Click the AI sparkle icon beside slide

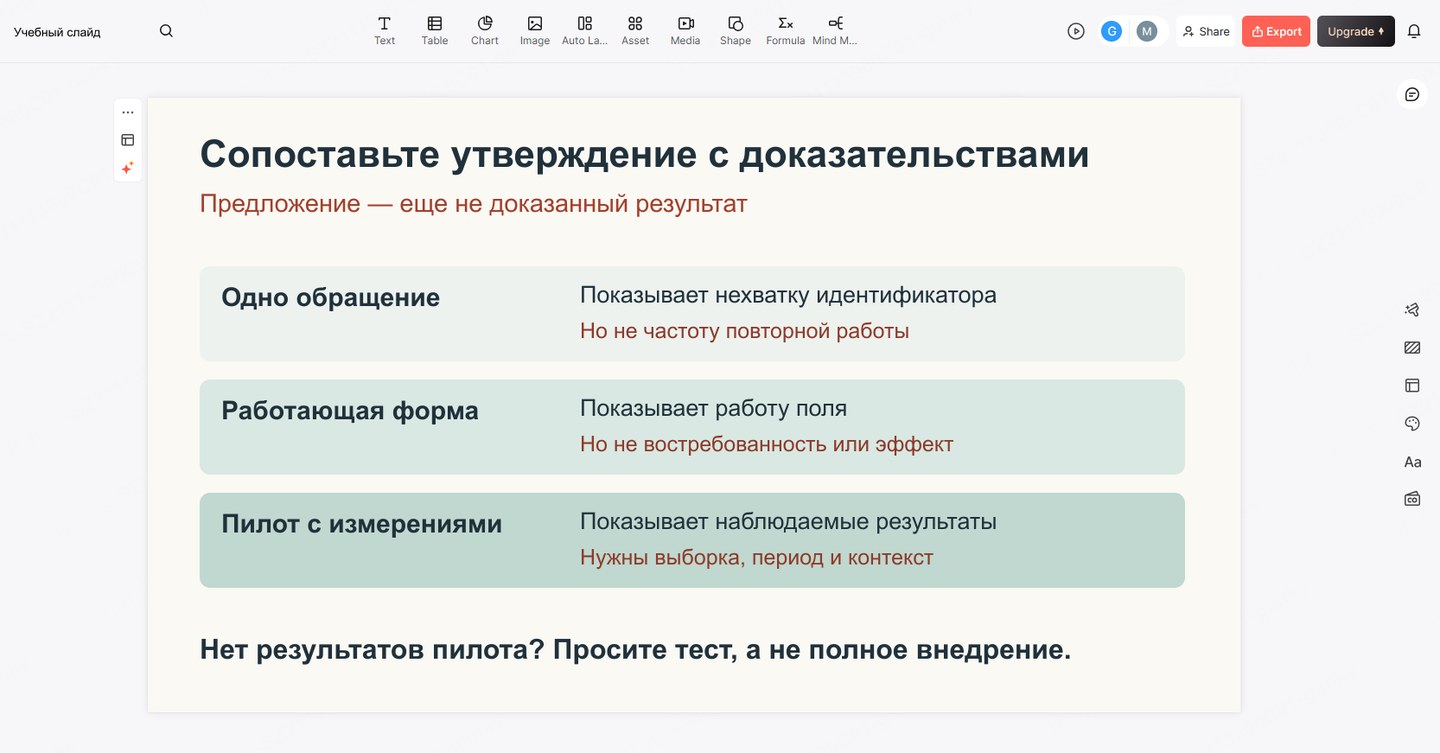(x=128, y=168)
